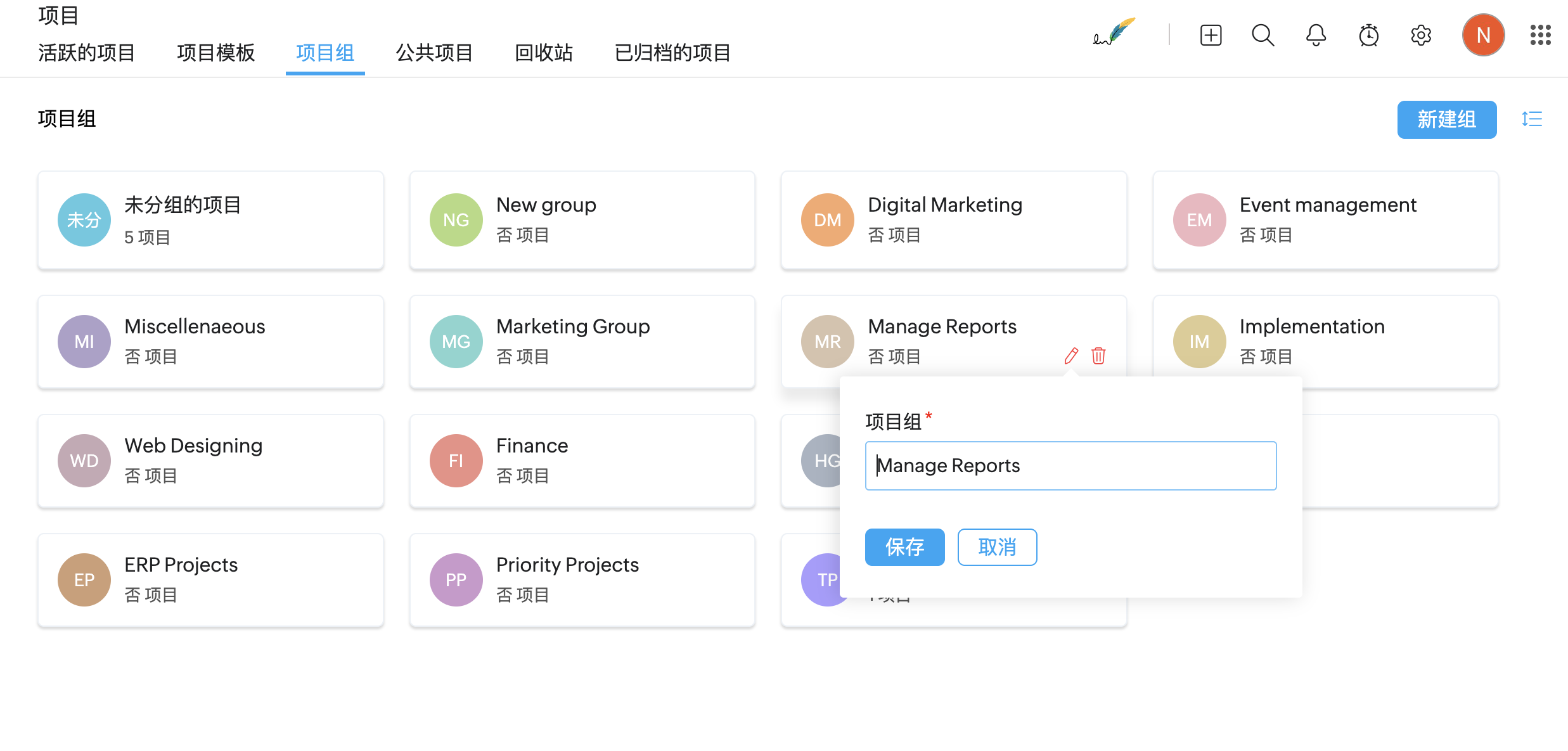Viewport: 1568px width, 751px height.
Task: Open the quick add plus icon
Action: 1211,35
